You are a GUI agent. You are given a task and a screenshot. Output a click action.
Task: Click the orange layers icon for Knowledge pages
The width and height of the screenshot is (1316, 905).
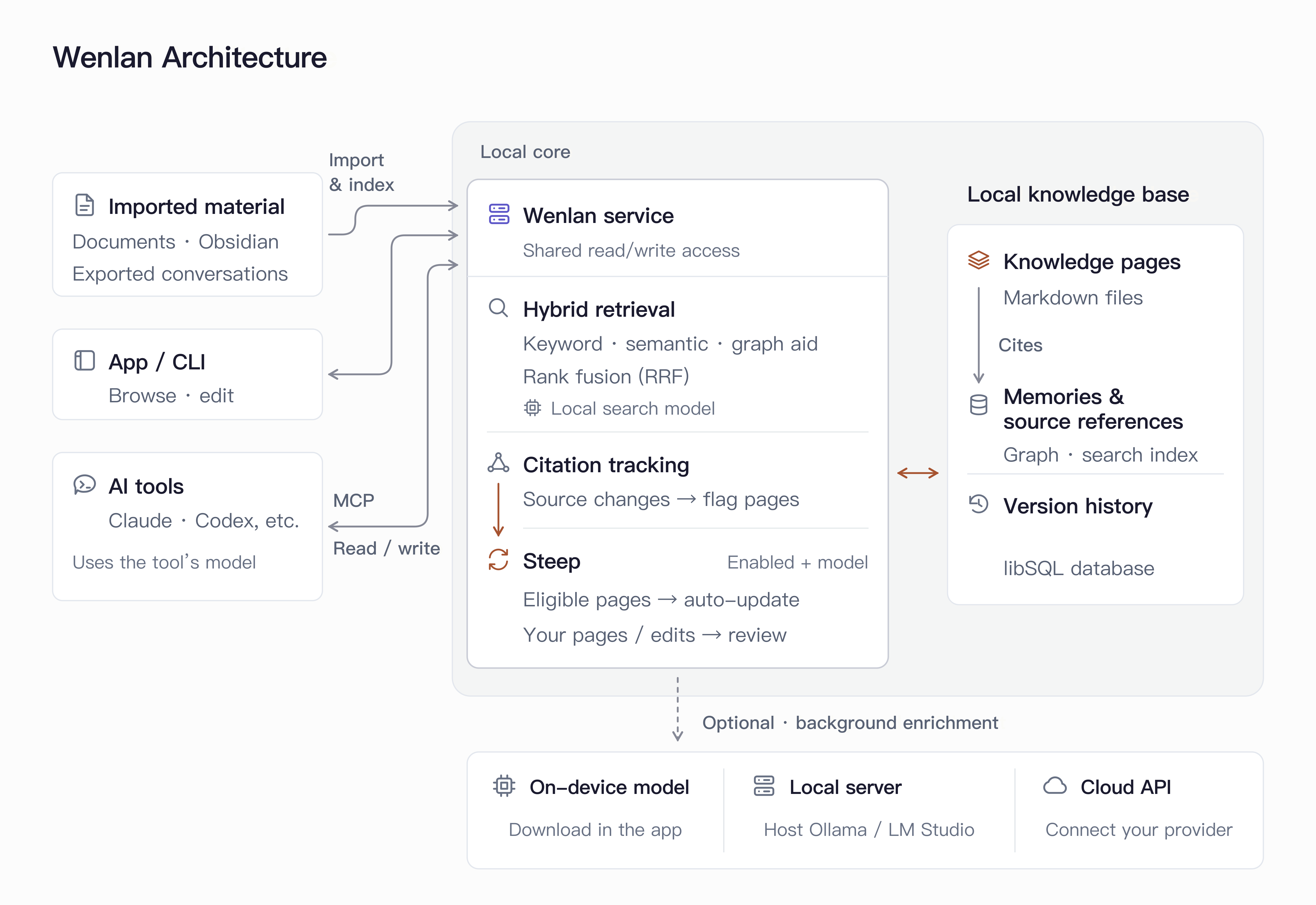point(978,260)
